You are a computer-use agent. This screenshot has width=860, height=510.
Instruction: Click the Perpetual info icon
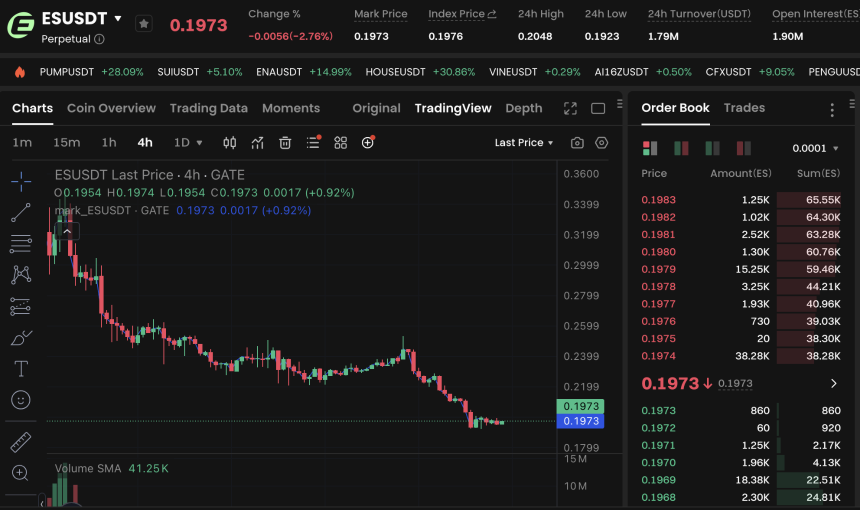99,39
